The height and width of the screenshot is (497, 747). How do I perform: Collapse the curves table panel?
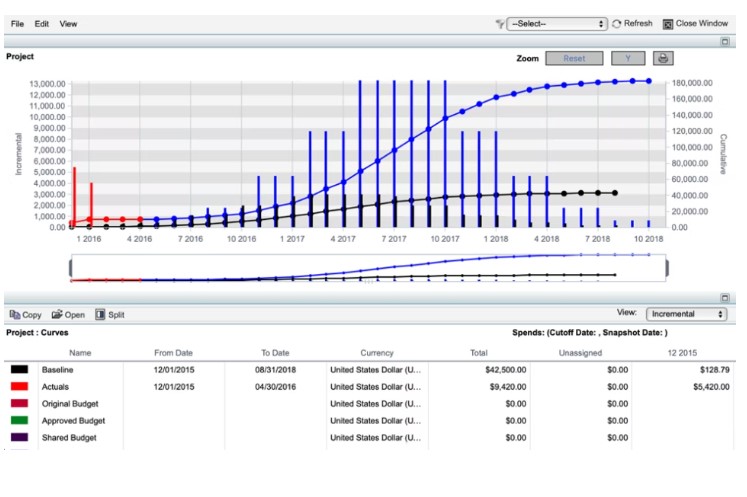tap(725, 298)
